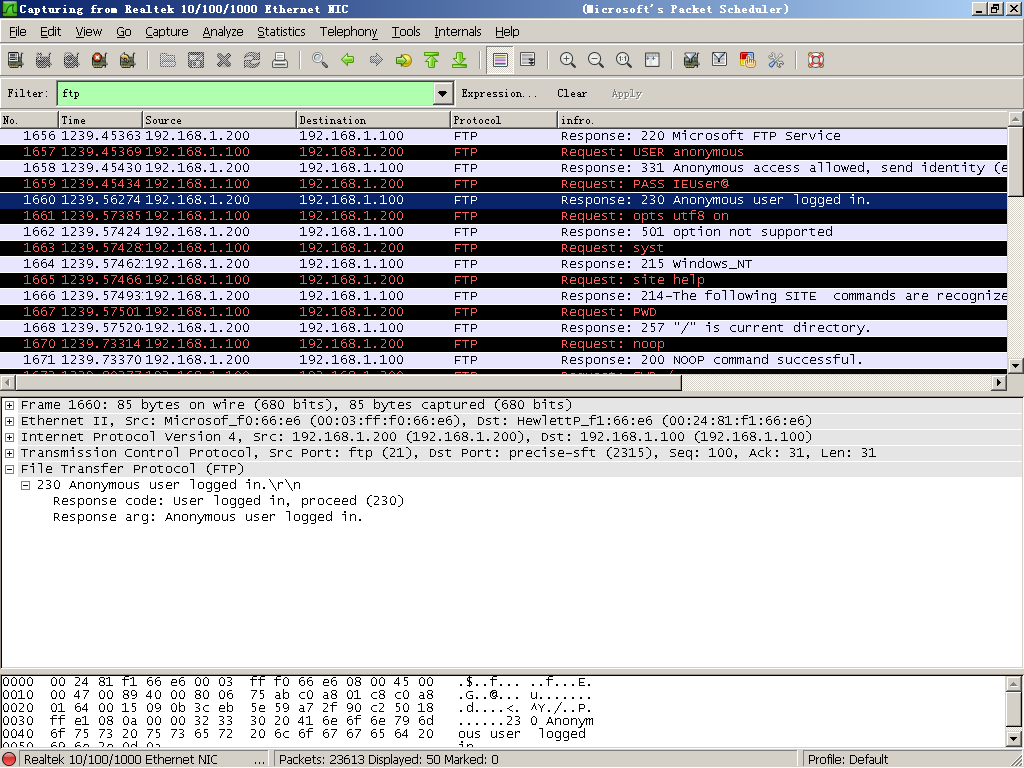Sort by Destination column header
1024x768 pixels.
[374, 120]
